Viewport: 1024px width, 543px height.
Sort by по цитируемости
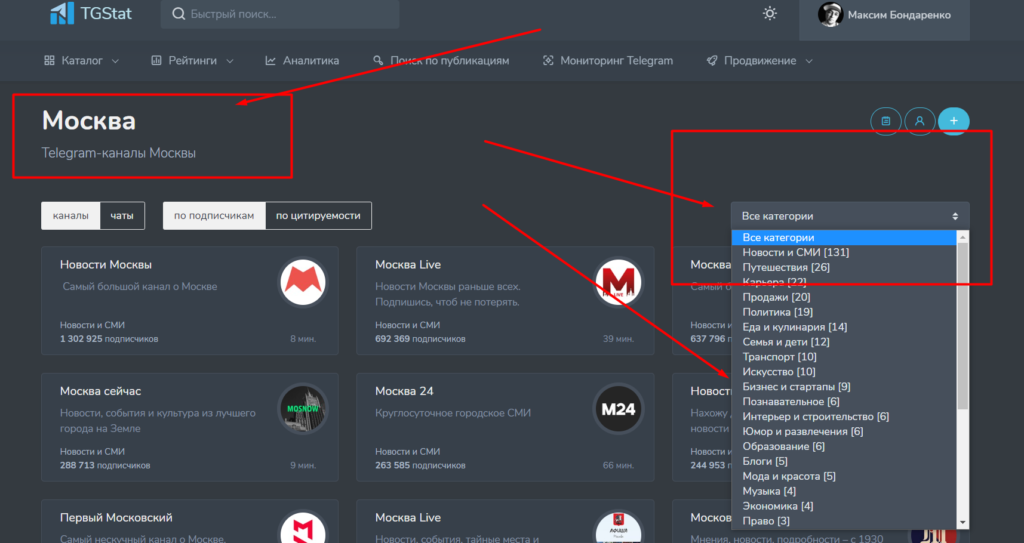318,216
